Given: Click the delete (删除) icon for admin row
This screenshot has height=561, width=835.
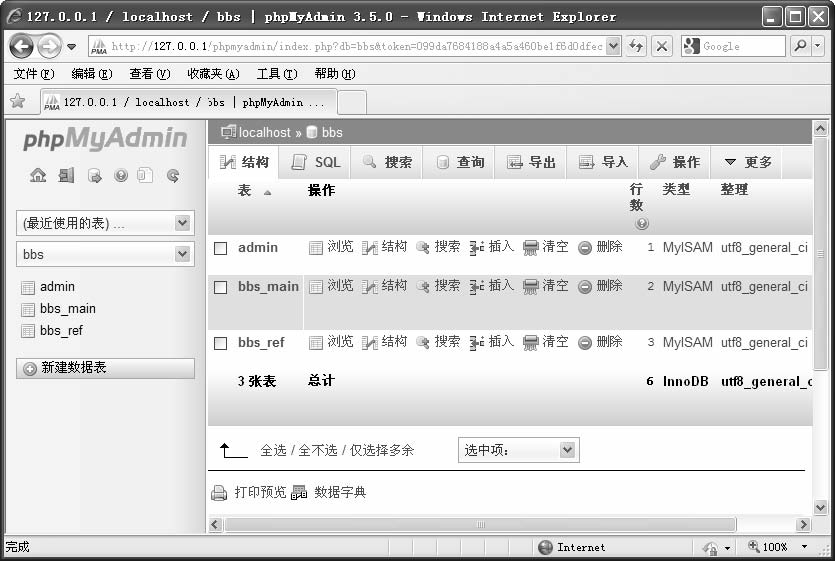Looking at the screenshot, I should 585,248.
